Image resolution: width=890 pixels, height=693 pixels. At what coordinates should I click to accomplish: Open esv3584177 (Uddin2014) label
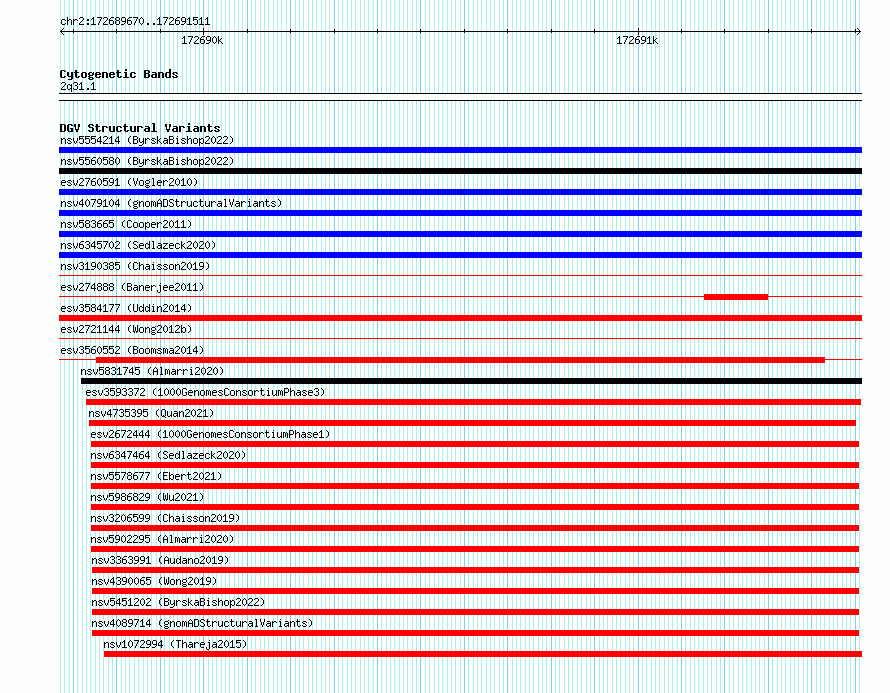126,308
